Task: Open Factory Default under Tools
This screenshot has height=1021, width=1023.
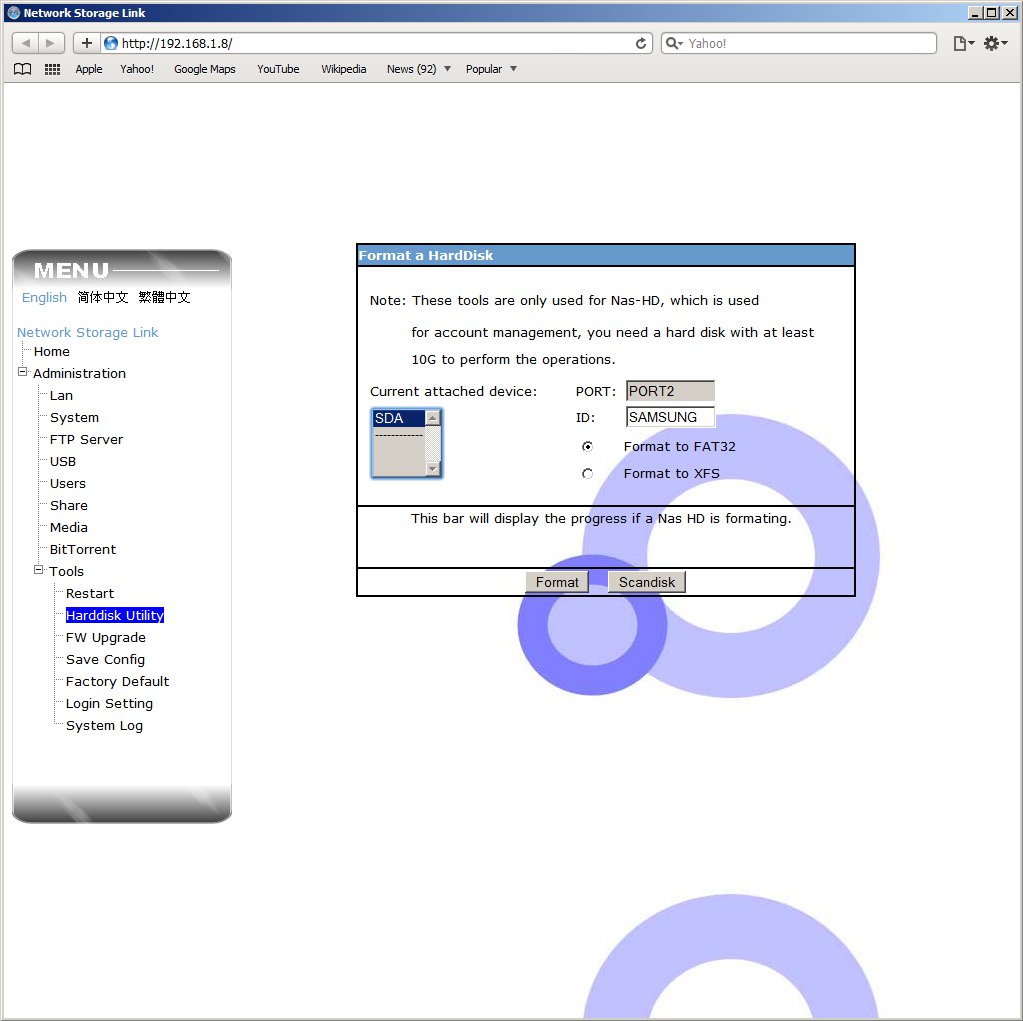Action: point(117,681)
